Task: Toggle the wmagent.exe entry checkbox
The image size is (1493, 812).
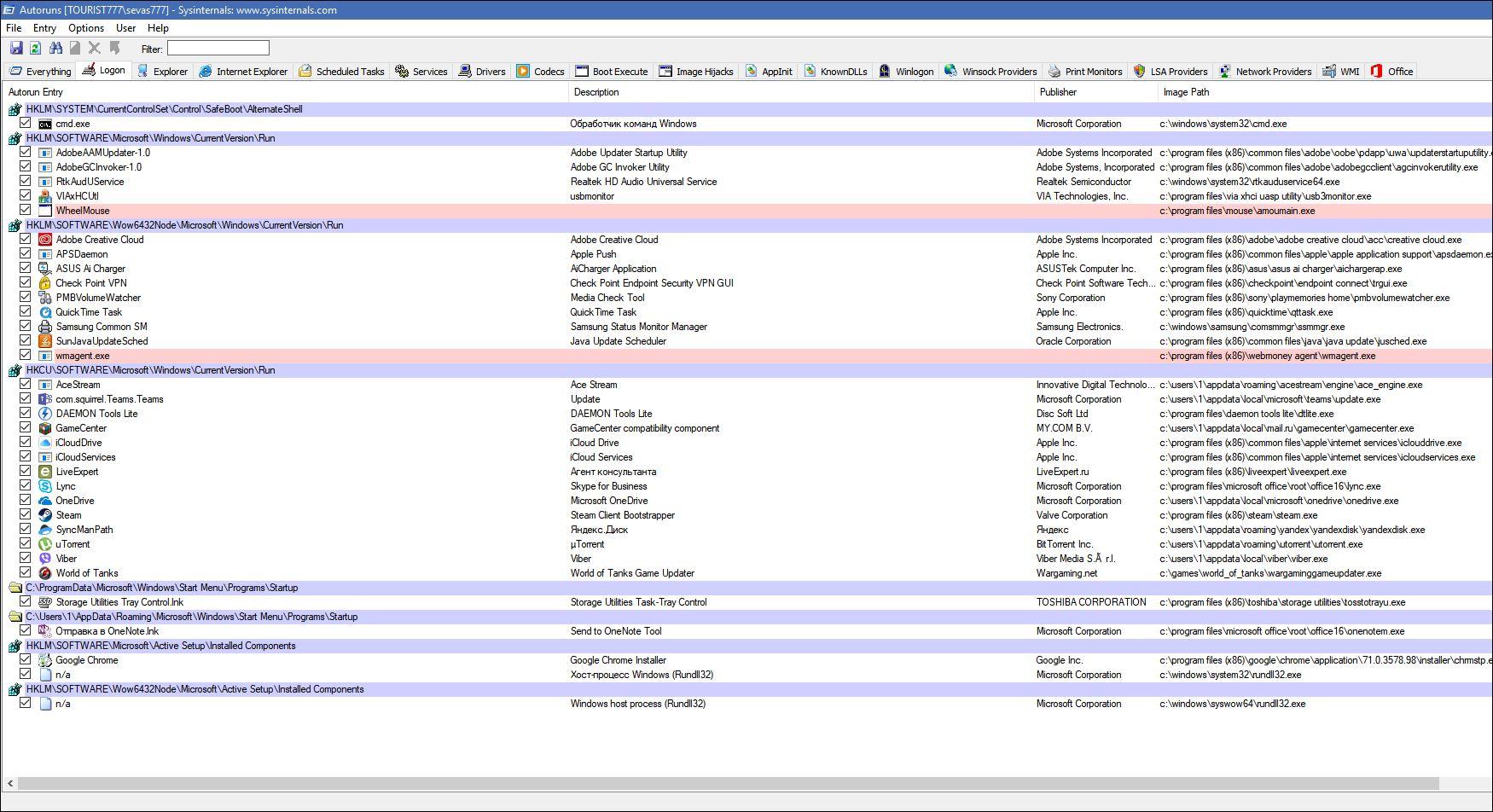Action: pyautogui.click(x=26, y=355)
